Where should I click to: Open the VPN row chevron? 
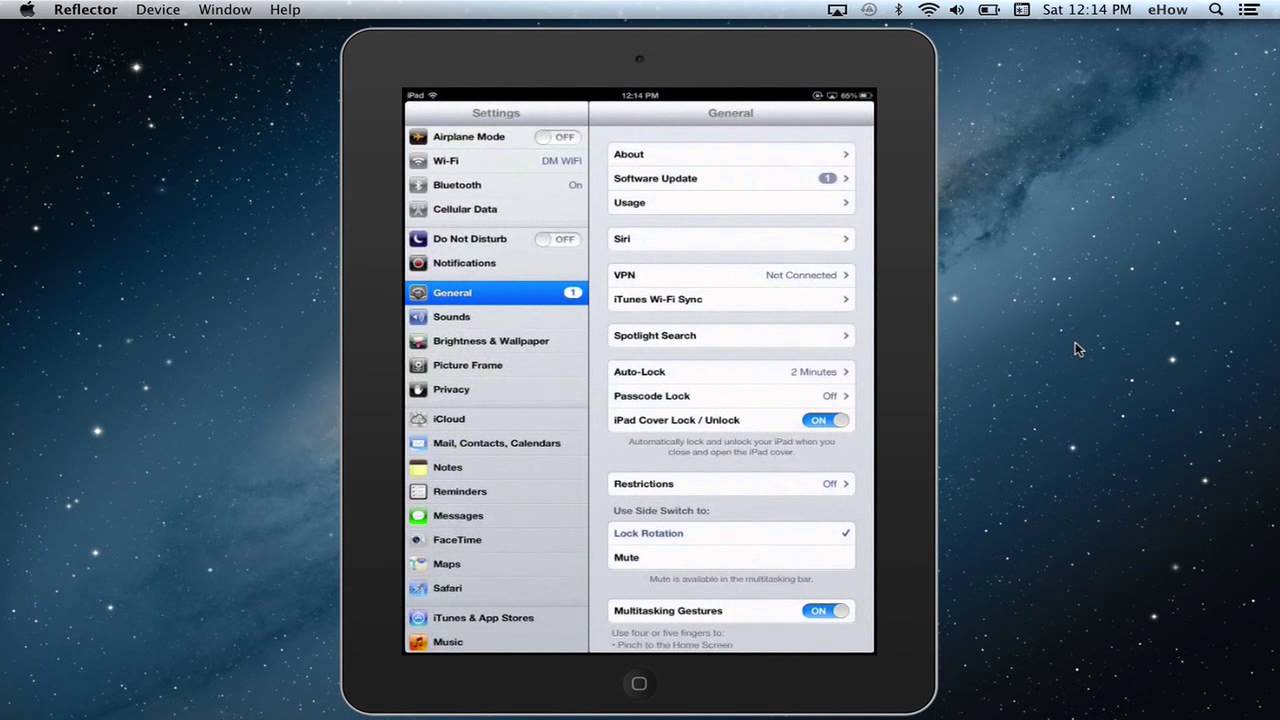coord(846,275)
